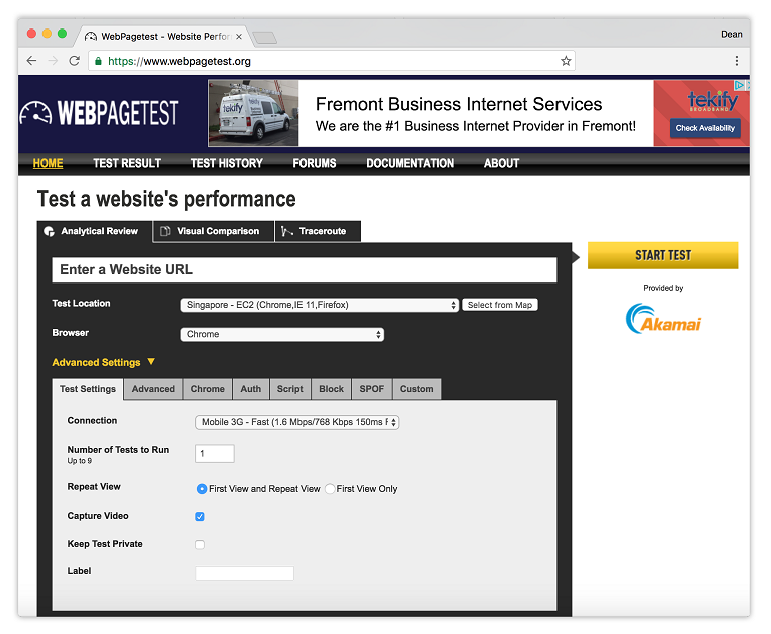Enable the Capture Video checkbox
771x634 pixels.
200,517
